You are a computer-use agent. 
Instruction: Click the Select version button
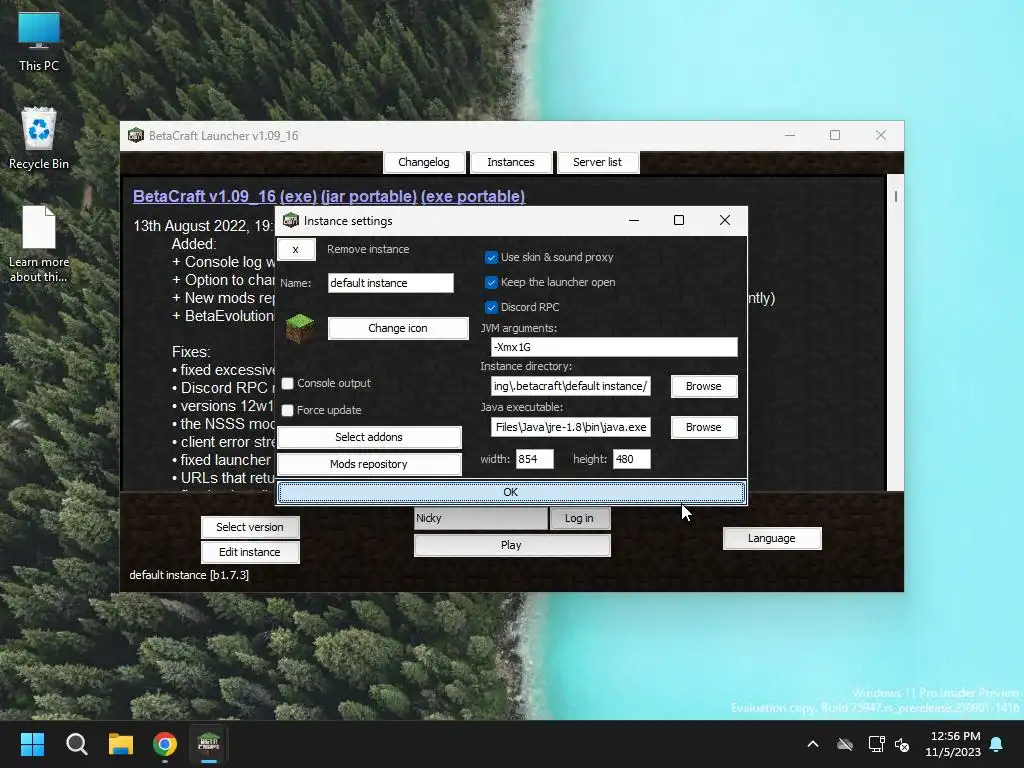[250, 527]
